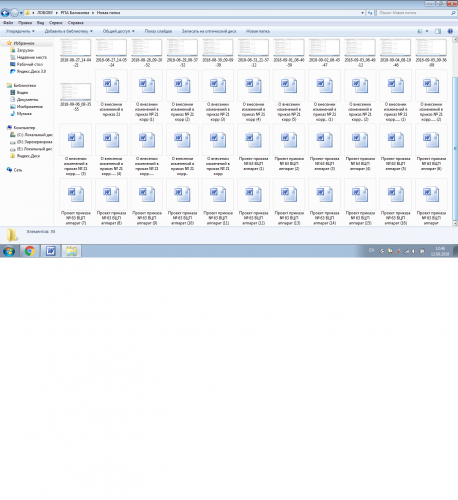Click the Windows Start button
Viewport: 458px width, 500px height.
pos(9,251)
